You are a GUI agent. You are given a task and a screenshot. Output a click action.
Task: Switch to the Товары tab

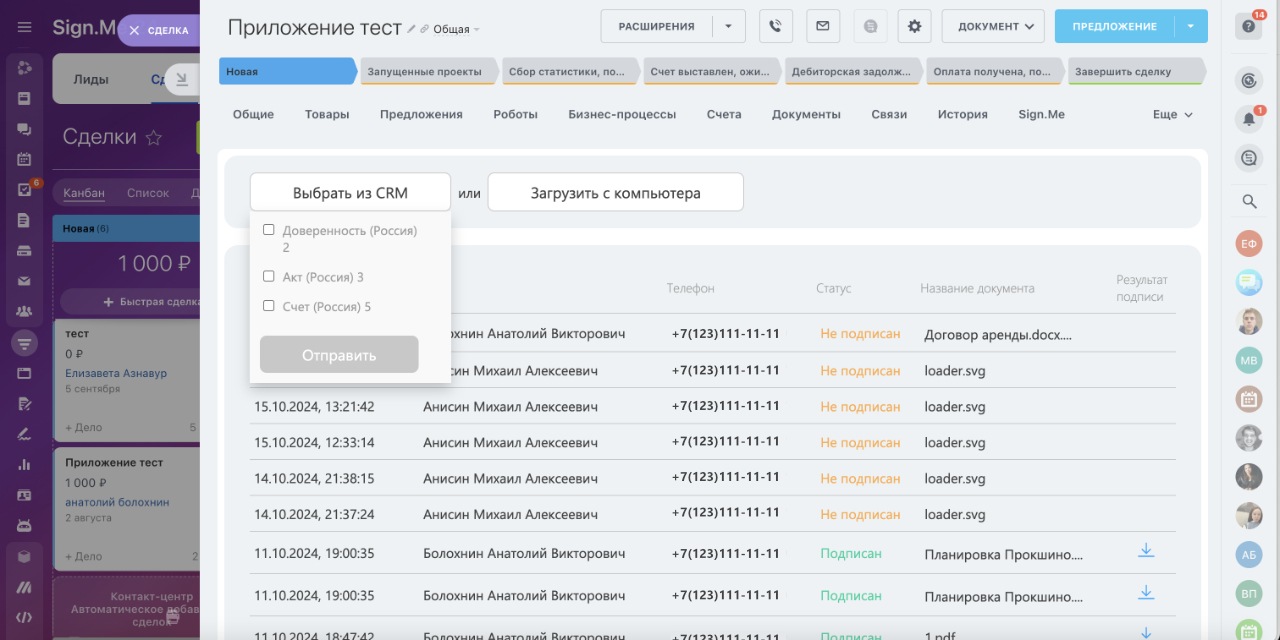[x=327, y=114]
